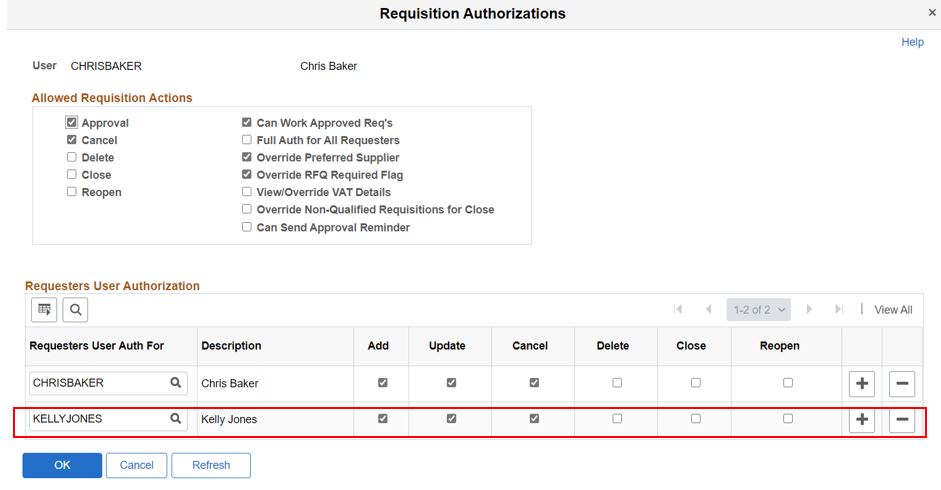Click the grid Find search icon
This screenshot has width=941, height=490.
(75, 310)
